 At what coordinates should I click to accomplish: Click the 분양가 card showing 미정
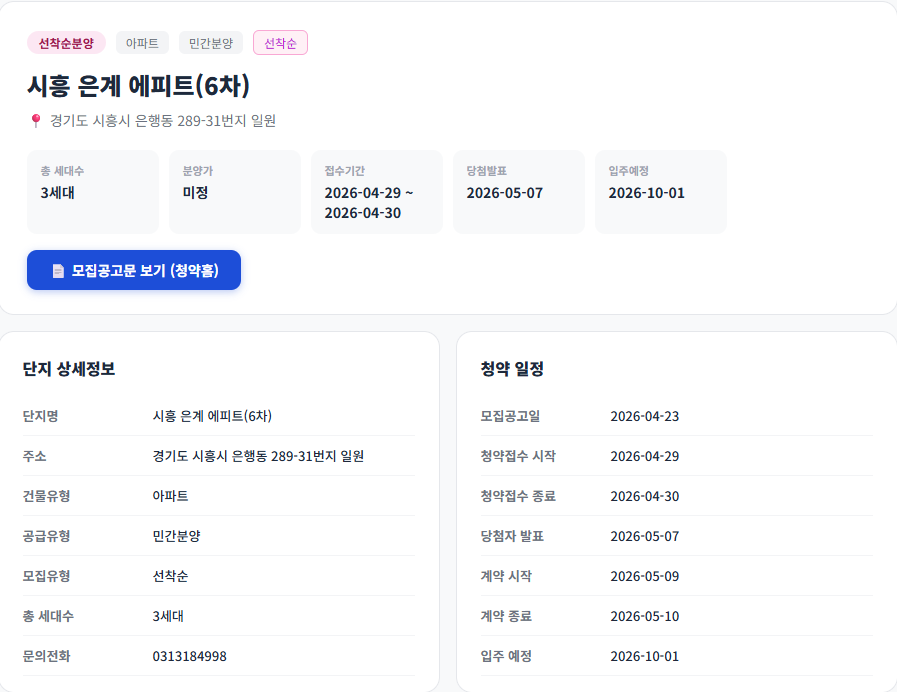pos(234,191)
